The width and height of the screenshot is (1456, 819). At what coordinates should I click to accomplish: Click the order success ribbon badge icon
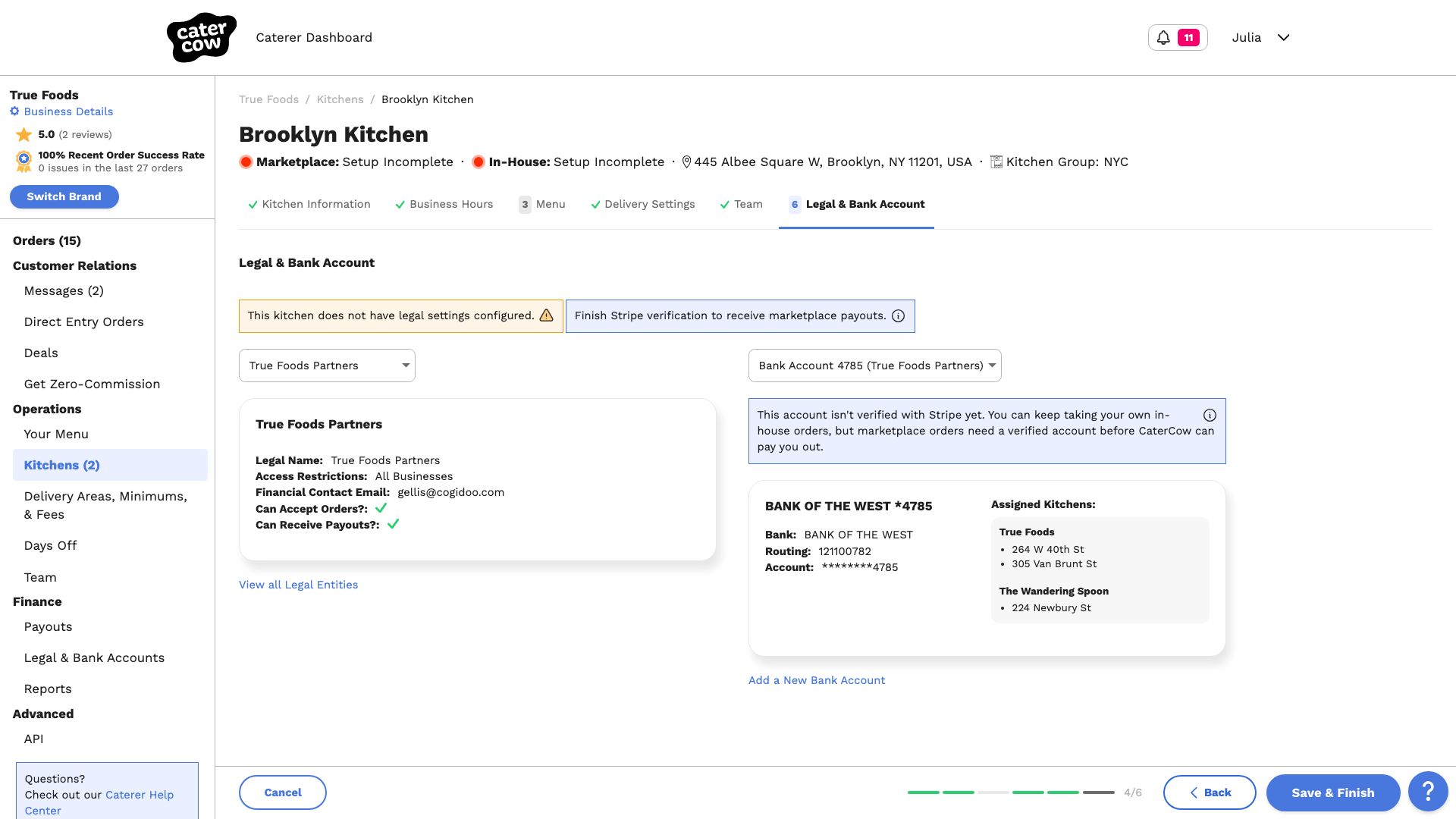pyautogui.click(x=24, y=161)
